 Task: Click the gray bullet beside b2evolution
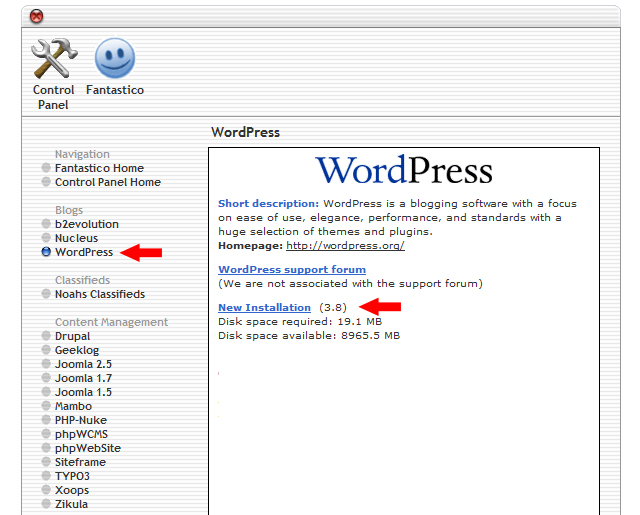(46, 223)
